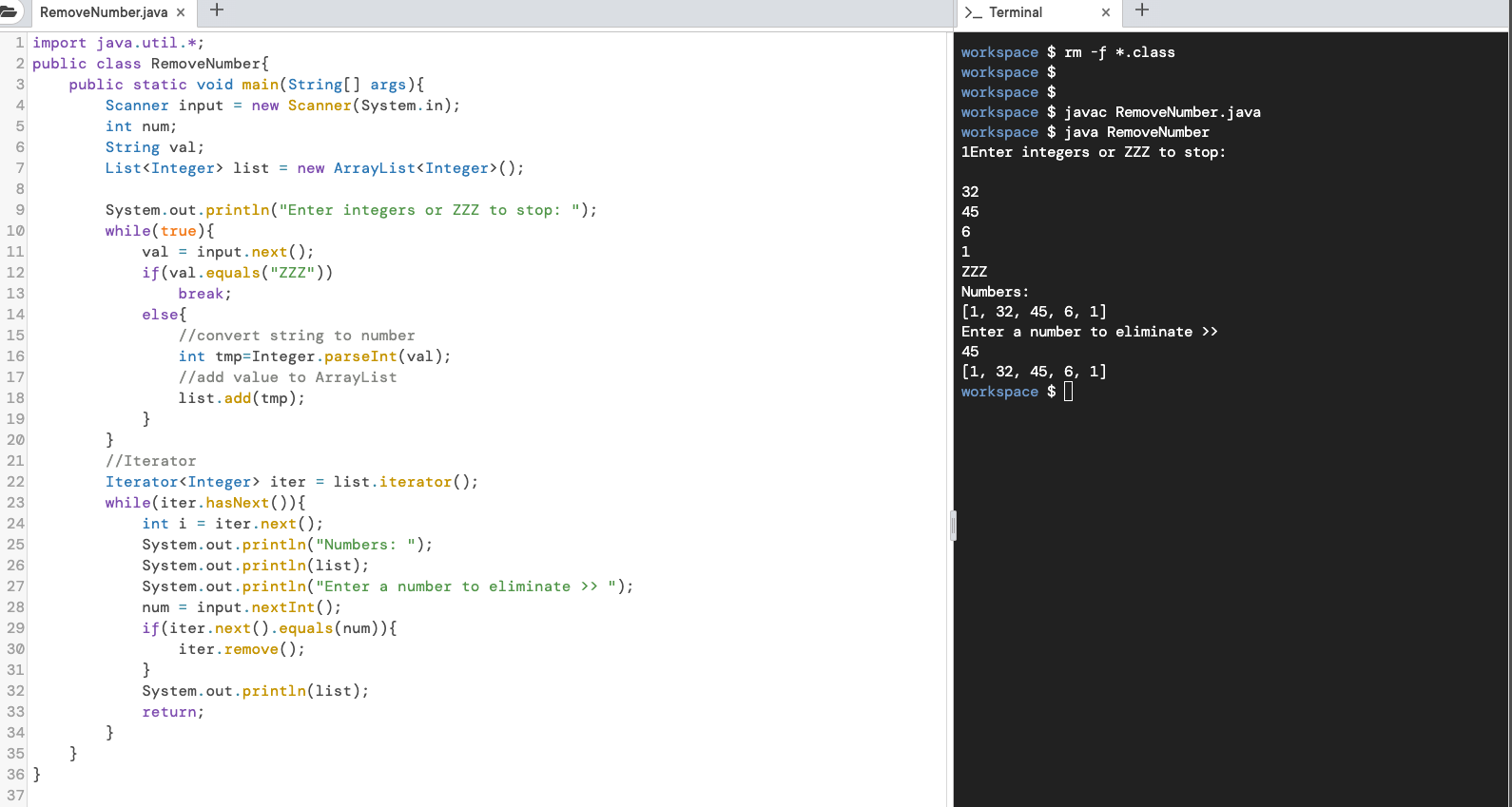Click line number 22 in the gutter

point(15,482)
